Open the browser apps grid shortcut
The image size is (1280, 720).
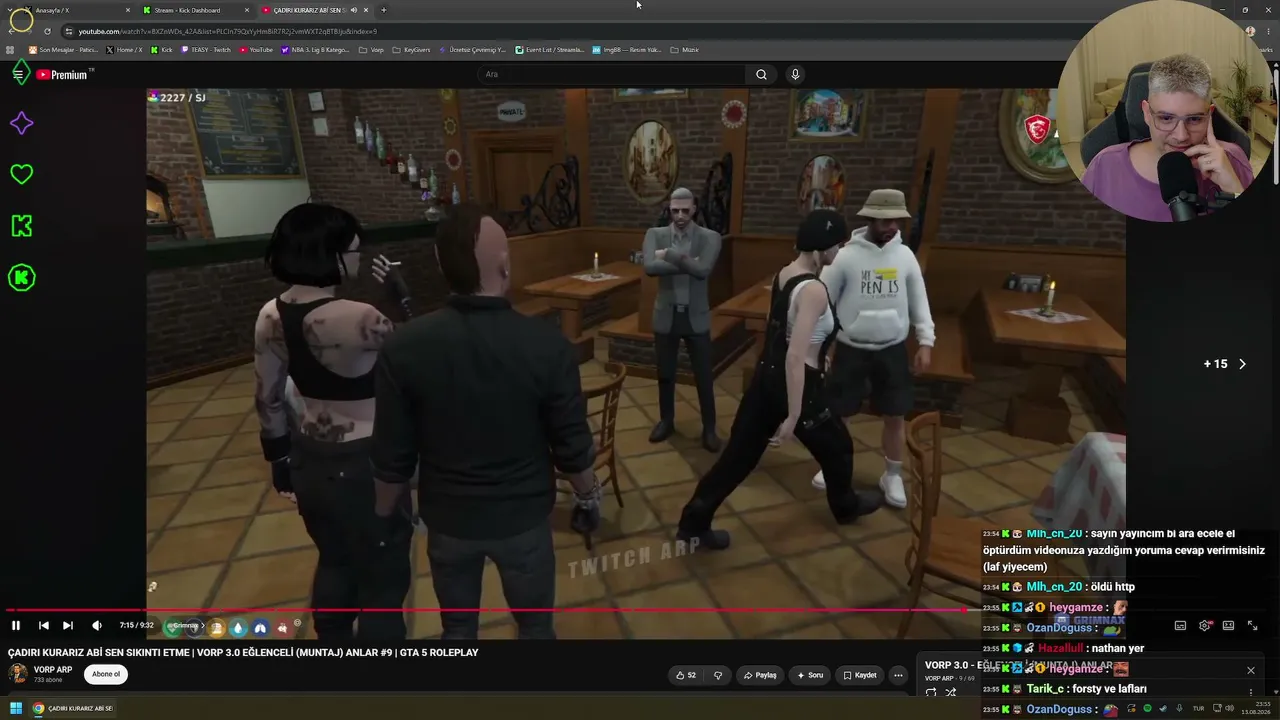[x=10, y=50]
